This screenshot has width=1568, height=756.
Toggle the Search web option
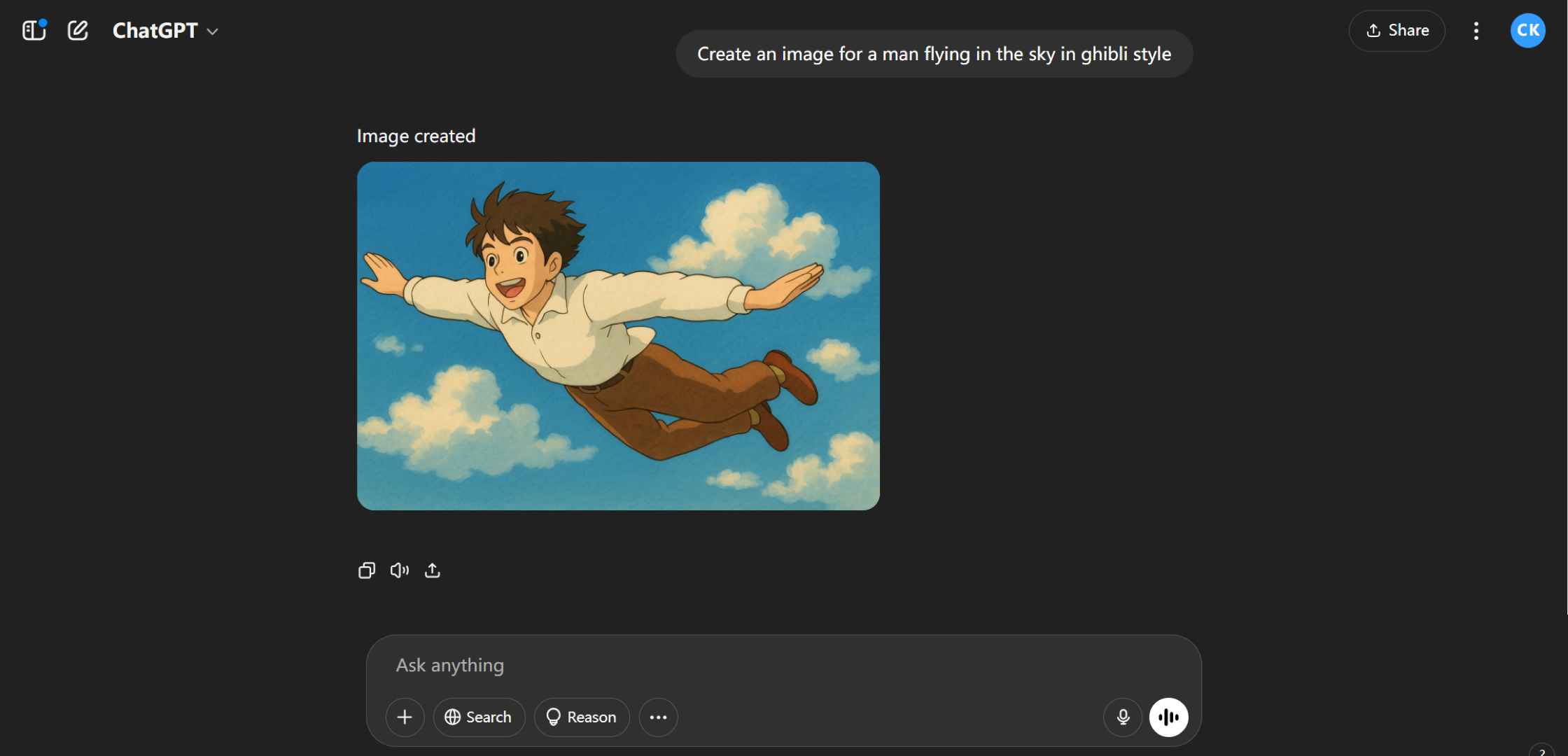click(x=479, y=717)
